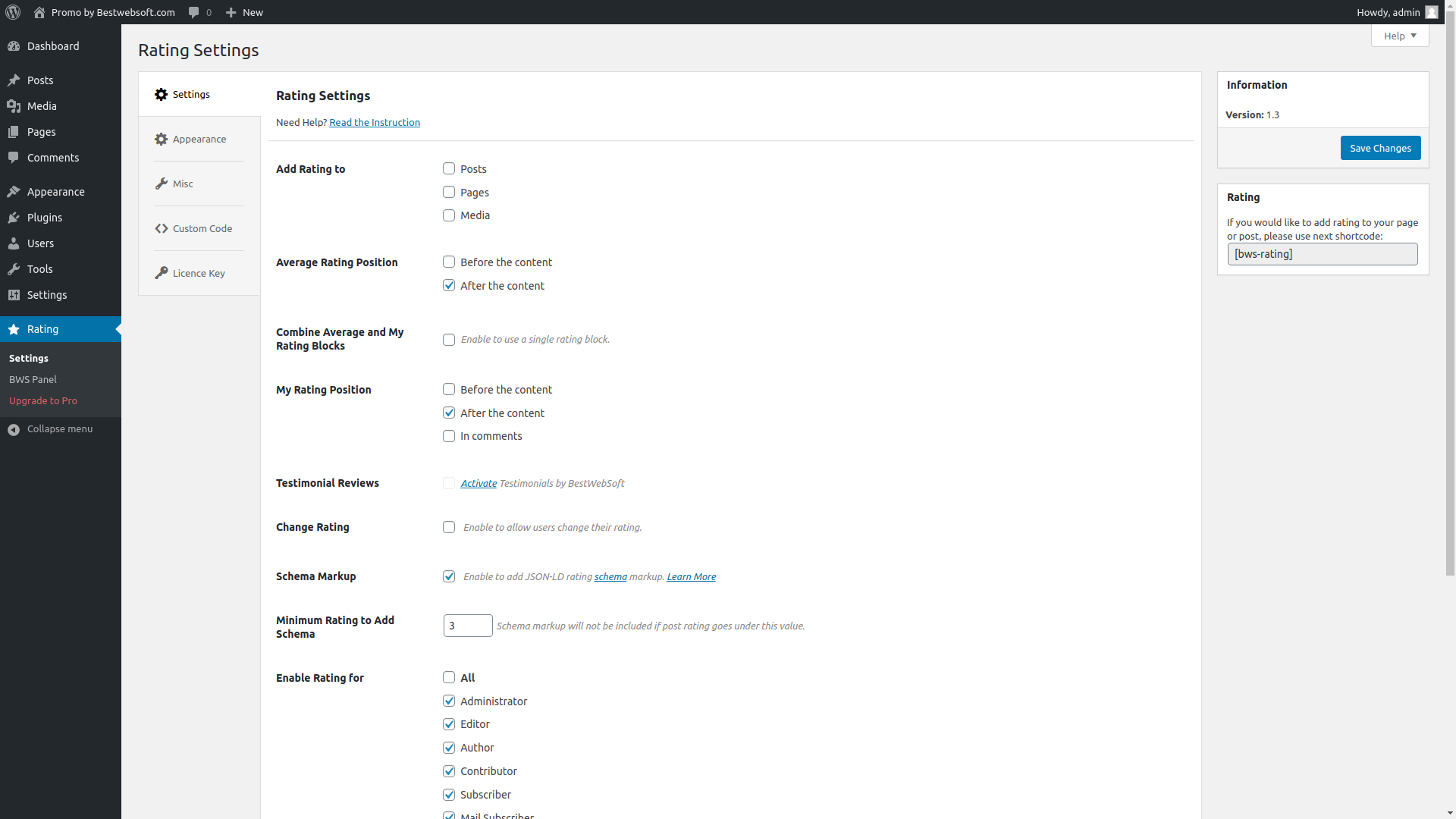
Task: Click the [bws-rating] shortcode field
Action: click(1323, 254)
